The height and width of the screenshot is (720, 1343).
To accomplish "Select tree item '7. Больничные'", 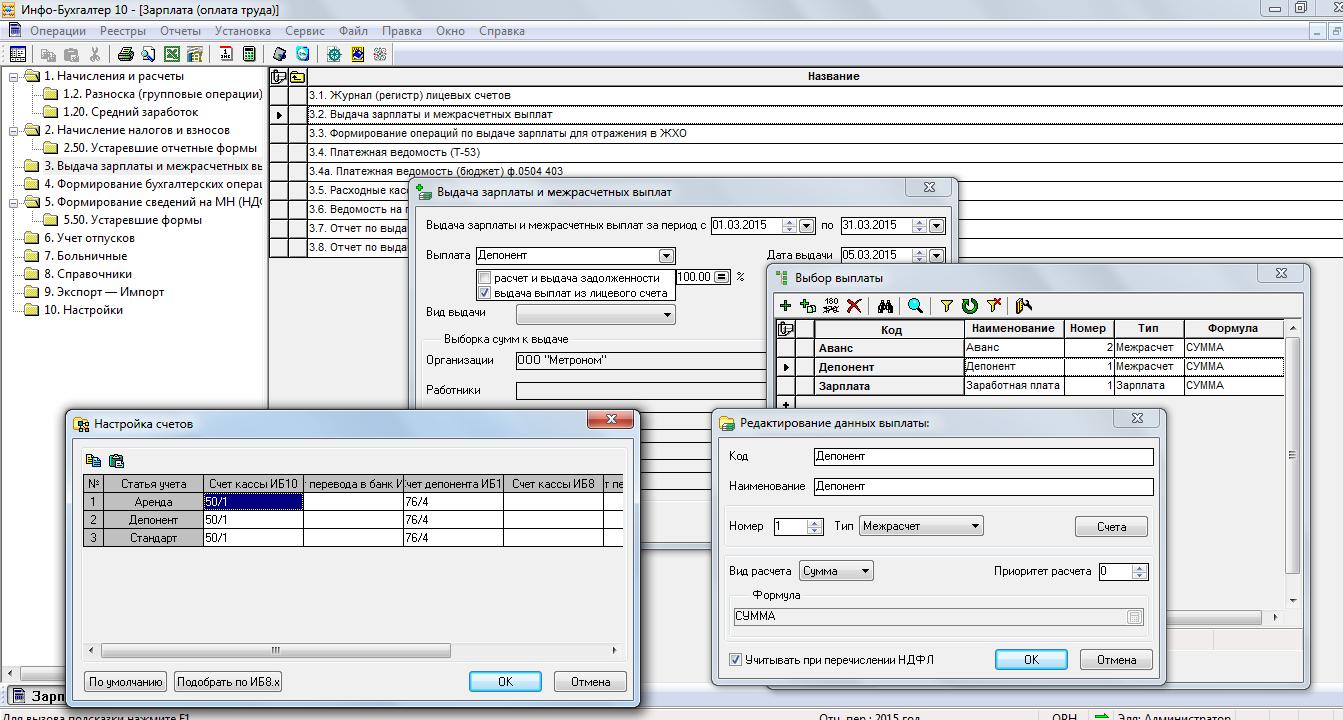I will point(85,256).
